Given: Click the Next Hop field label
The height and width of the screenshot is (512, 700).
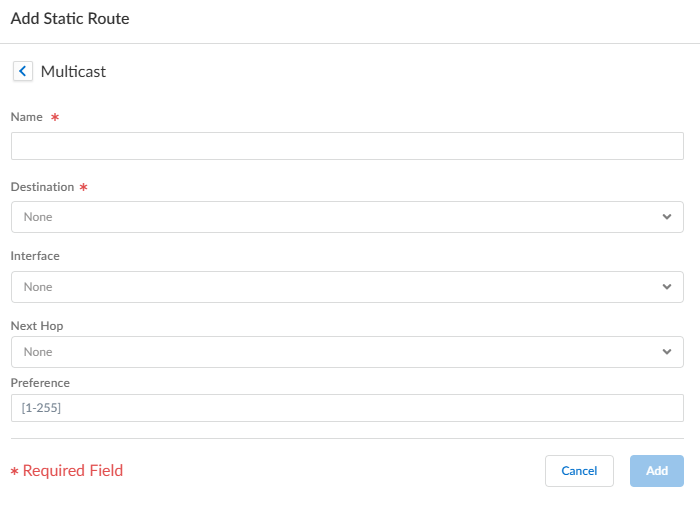Looking at the screenshot, I should pos(37,326).
